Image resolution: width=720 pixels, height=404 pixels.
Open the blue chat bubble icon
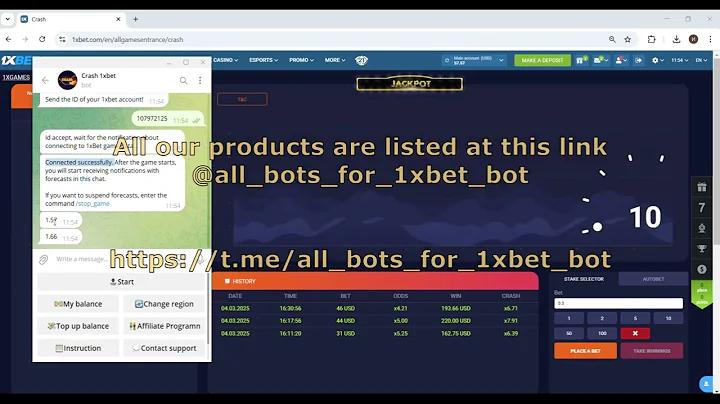pyautogui.click(x=706, y=384)
